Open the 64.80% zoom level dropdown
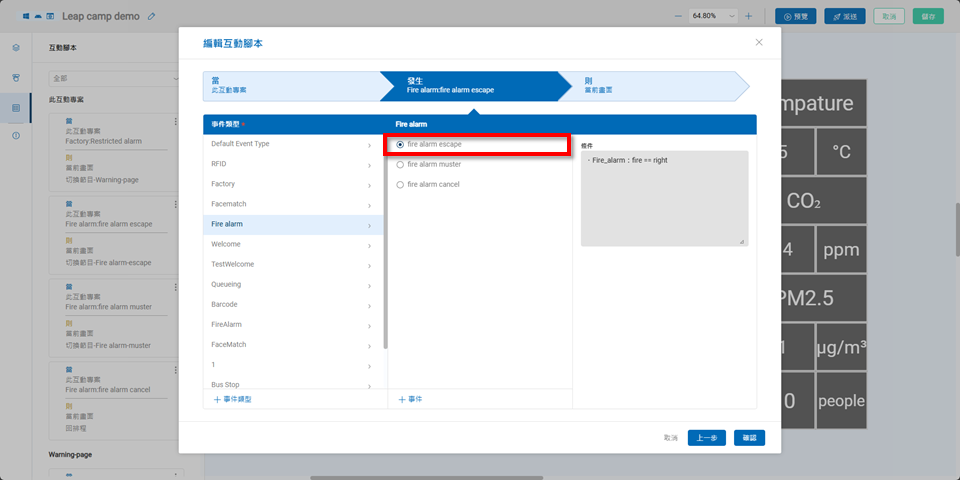This screenshot has width=960, height=480. coord(714,16)
